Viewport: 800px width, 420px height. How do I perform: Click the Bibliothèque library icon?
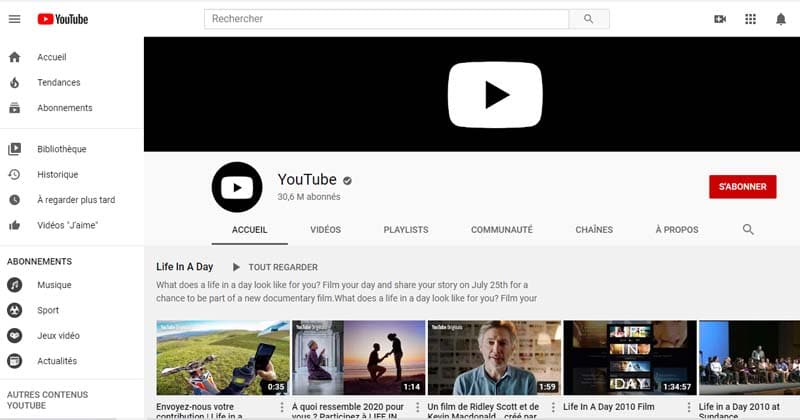click(15, 149)
